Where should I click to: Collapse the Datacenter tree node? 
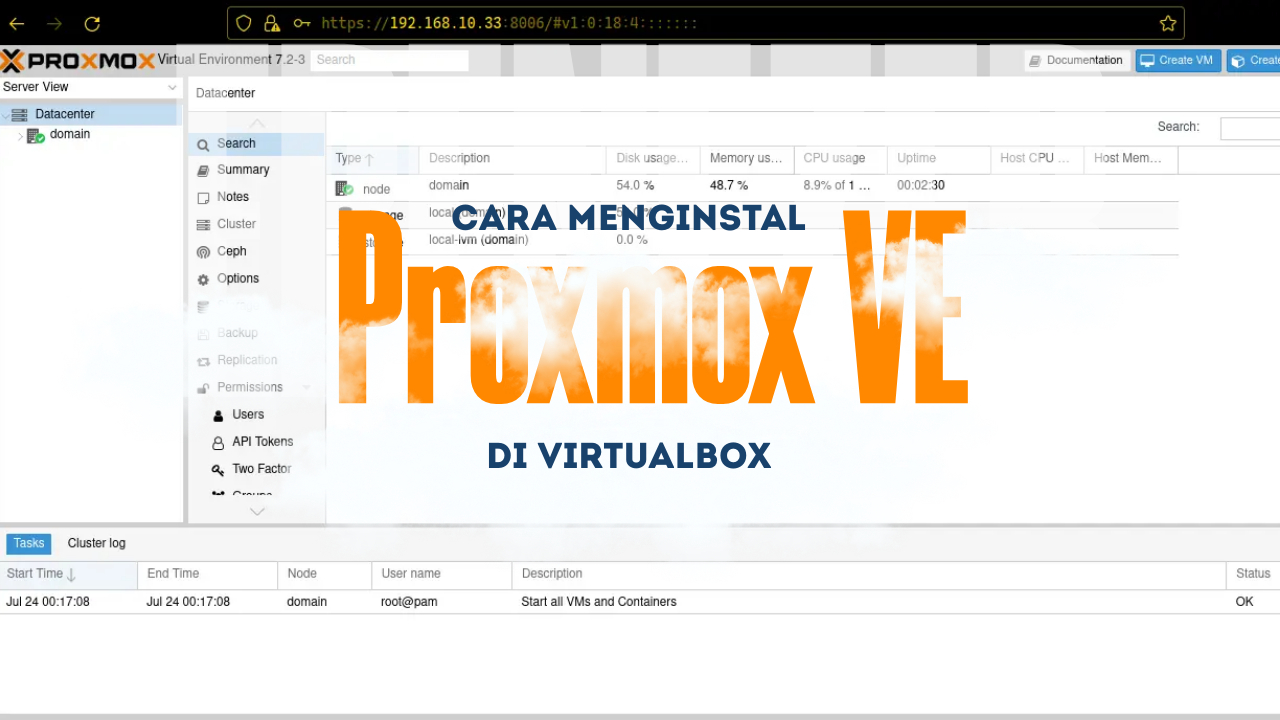point(6,115)
